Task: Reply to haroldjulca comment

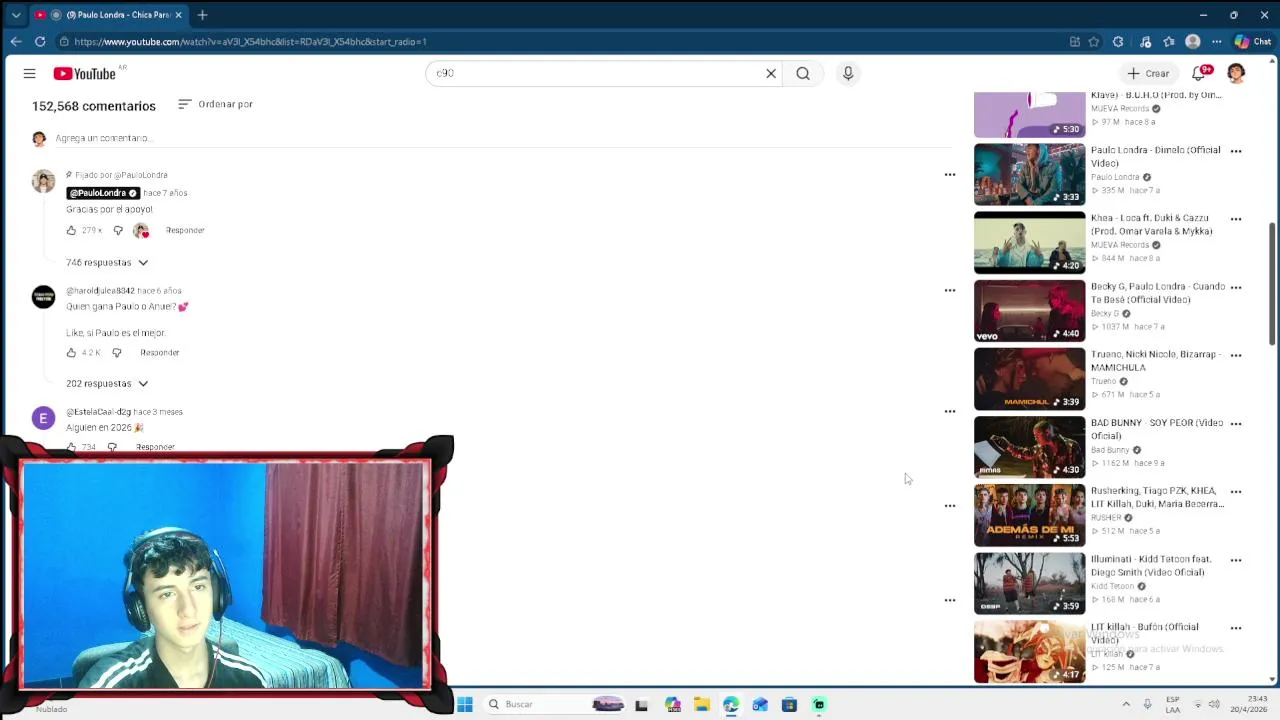Action: 160,352
